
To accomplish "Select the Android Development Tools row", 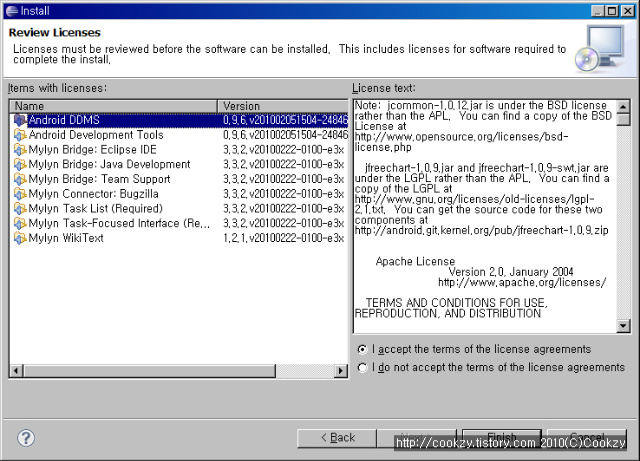I will pyautogui.click(x=179, y=135).
